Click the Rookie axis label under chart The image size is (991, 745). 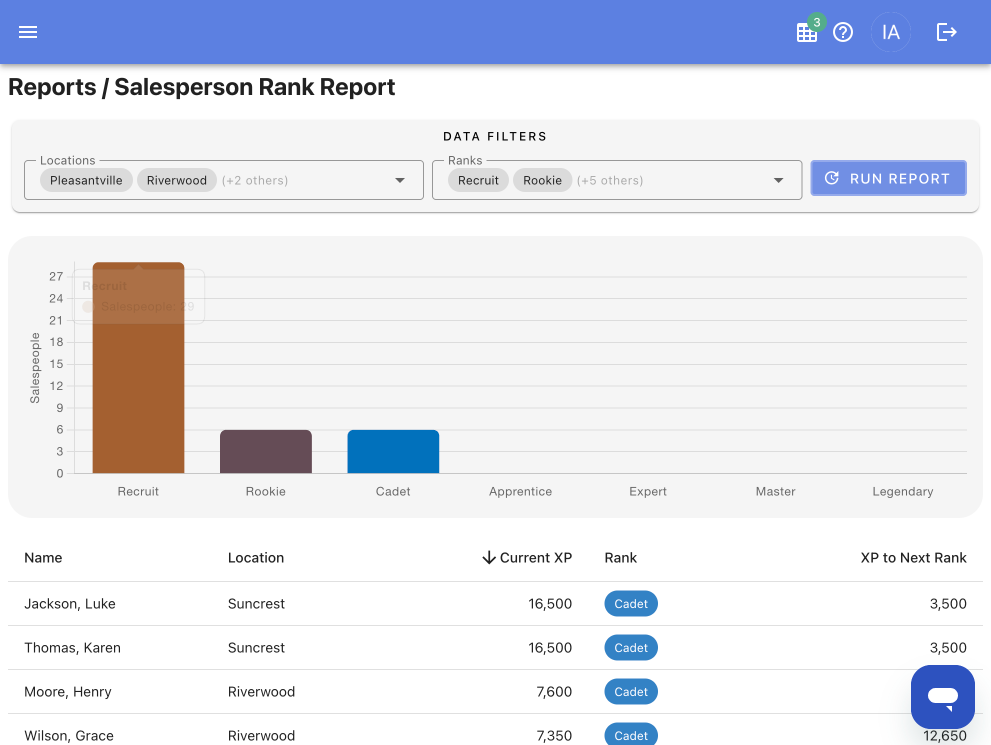pos(265,492)
